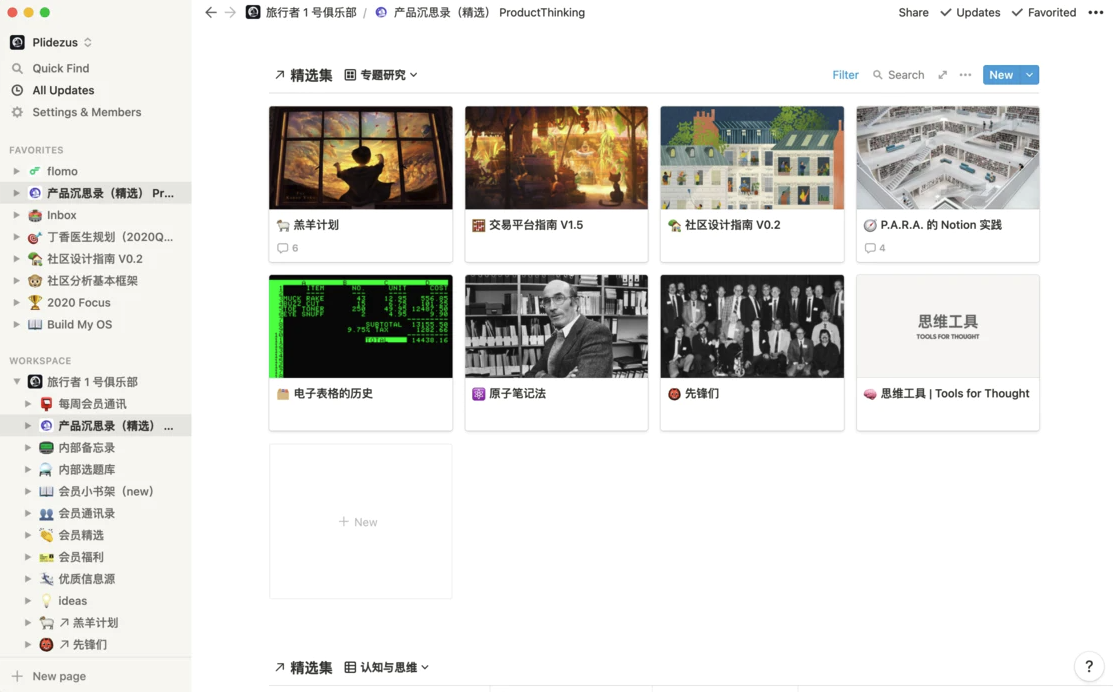Open the 社区设计指南 V0.2 card cover
The height and width of the screenshot is (692, 1113).
[x=752, y=158]
